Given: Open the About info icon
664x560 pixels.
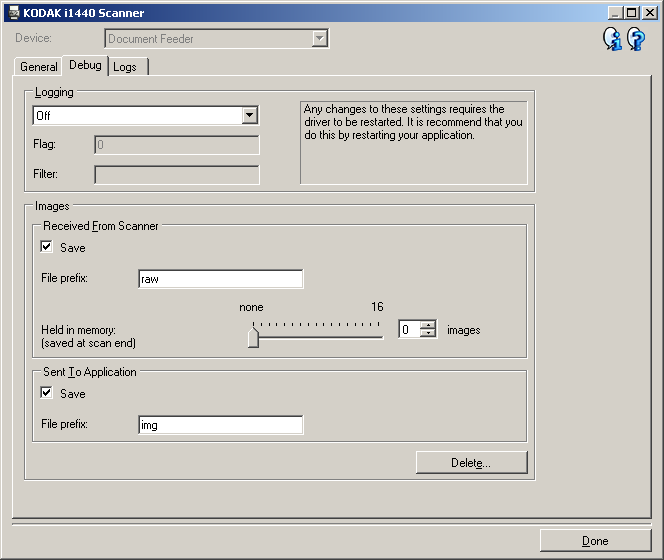Looking at the screenshot, I should (x=612, y=39).
